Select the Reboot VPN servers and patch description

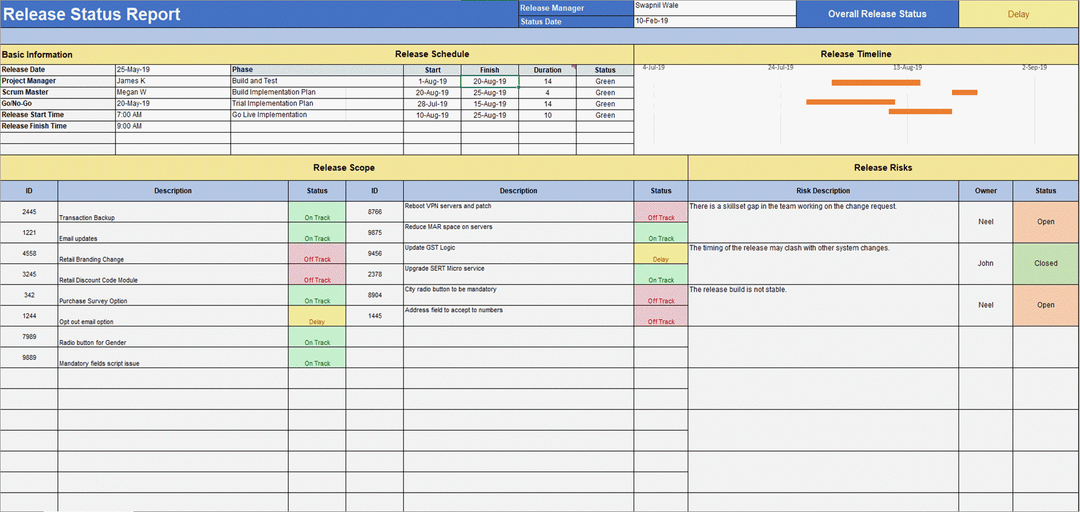519,207
